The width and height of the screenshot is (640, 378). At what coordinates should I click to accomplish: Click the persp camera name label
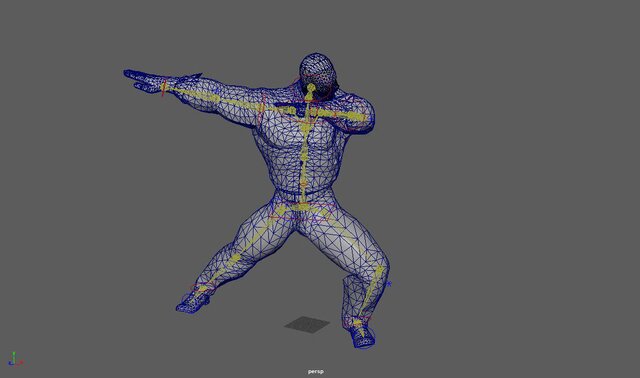coord(316,372)
